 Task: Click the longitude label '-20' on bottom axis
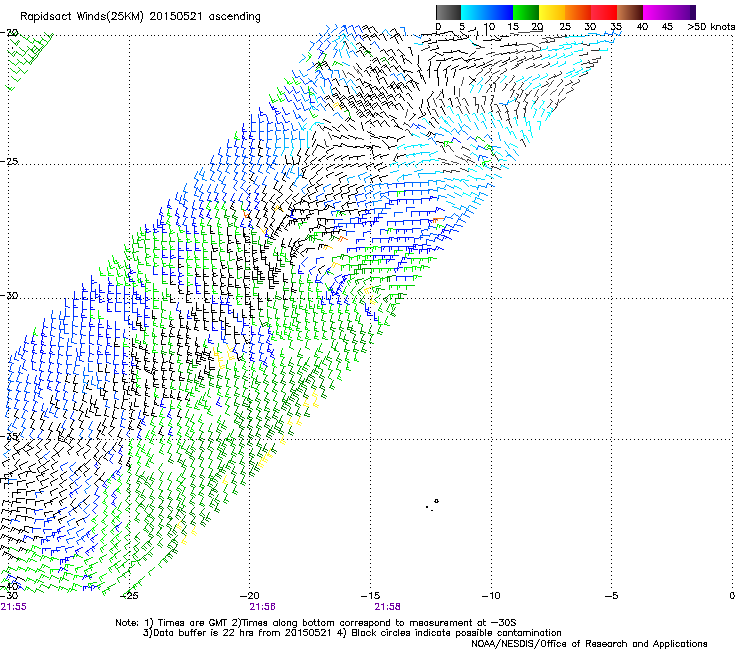[x=249, y=596]
